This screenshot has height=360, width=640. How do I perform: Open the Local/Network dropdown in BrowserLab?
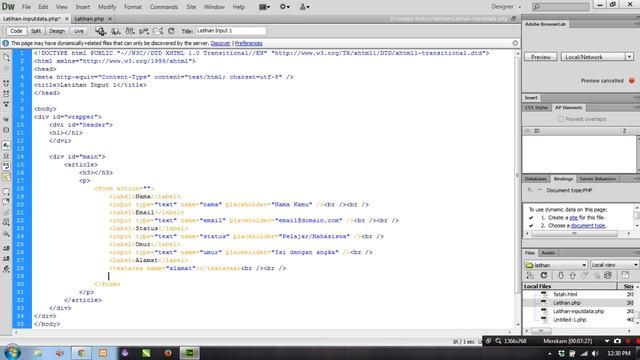coord(597,57)
